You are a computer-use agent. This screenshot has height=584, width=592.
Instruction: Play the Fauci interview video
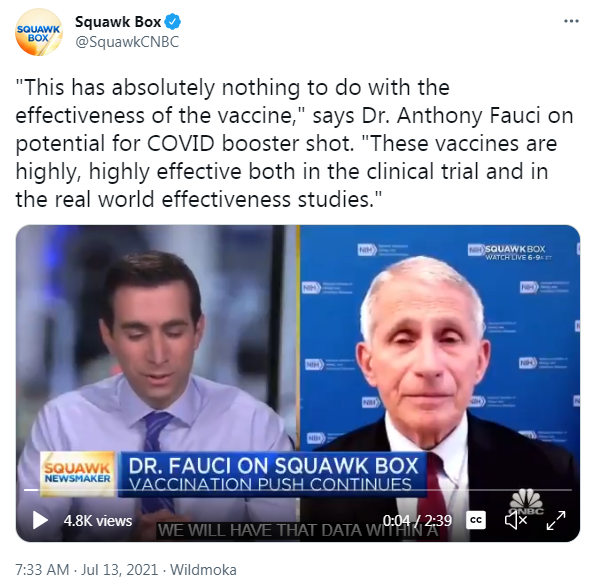pos(40,520)
